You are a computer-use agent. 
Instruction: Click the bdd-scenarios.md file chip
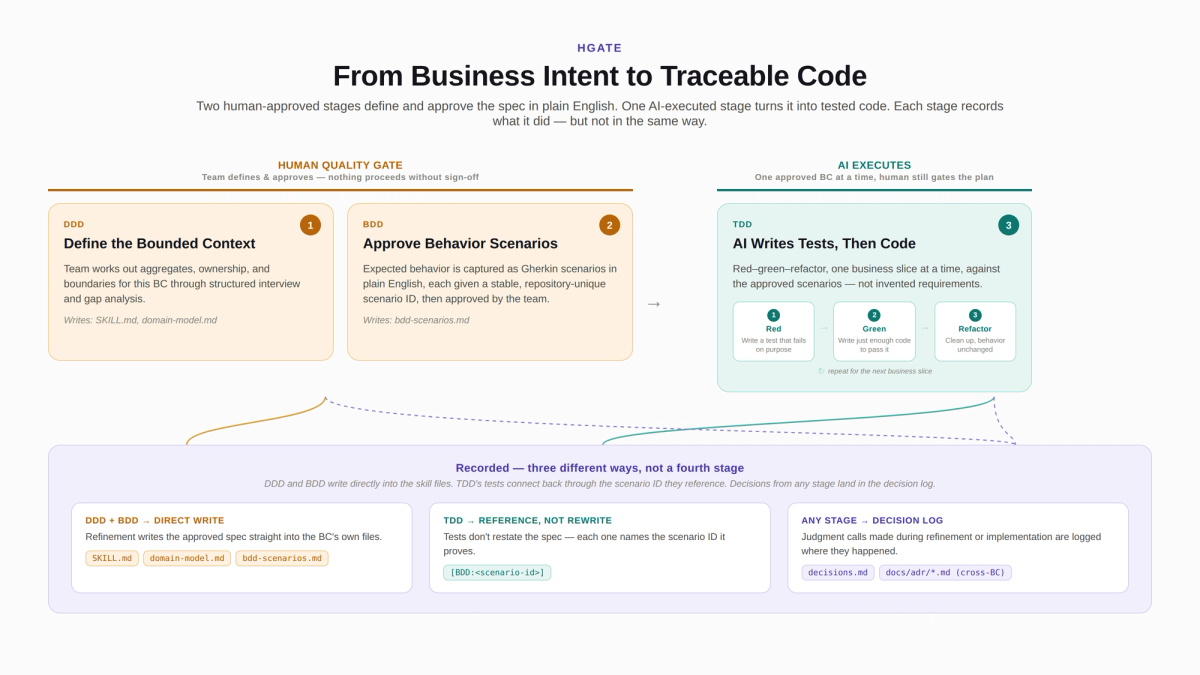[282, 558]
